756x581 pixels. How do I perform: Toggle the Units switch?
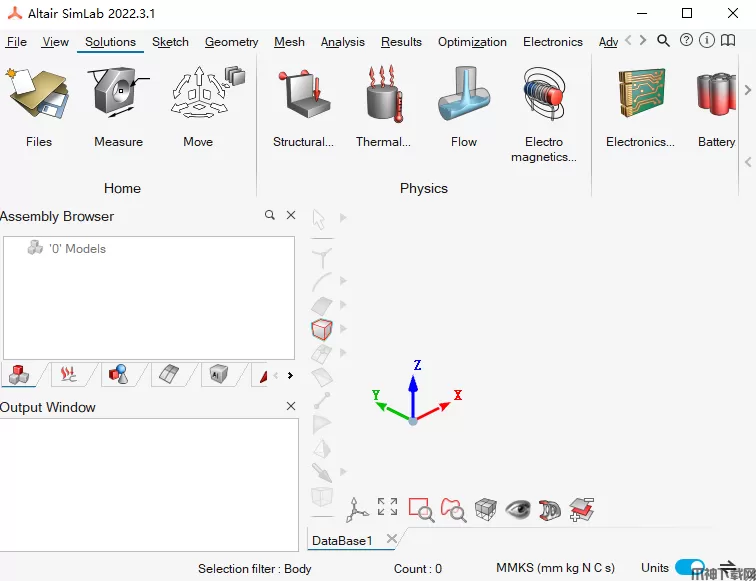(x=689, y=567)
